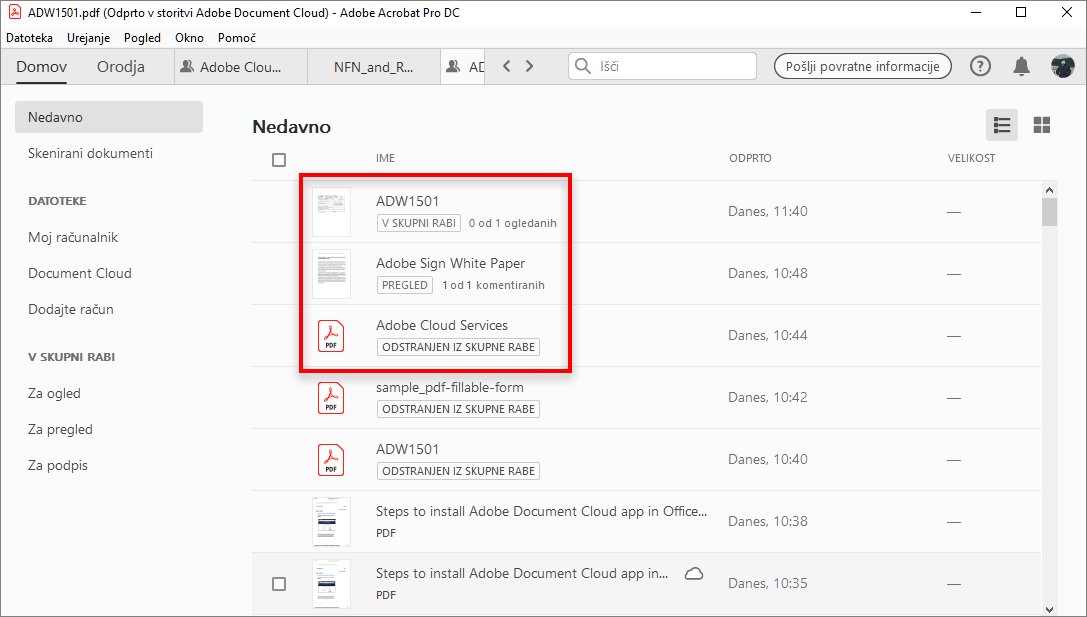Click 'Adobe Sign White Paper' file name

tap(451, 263)
